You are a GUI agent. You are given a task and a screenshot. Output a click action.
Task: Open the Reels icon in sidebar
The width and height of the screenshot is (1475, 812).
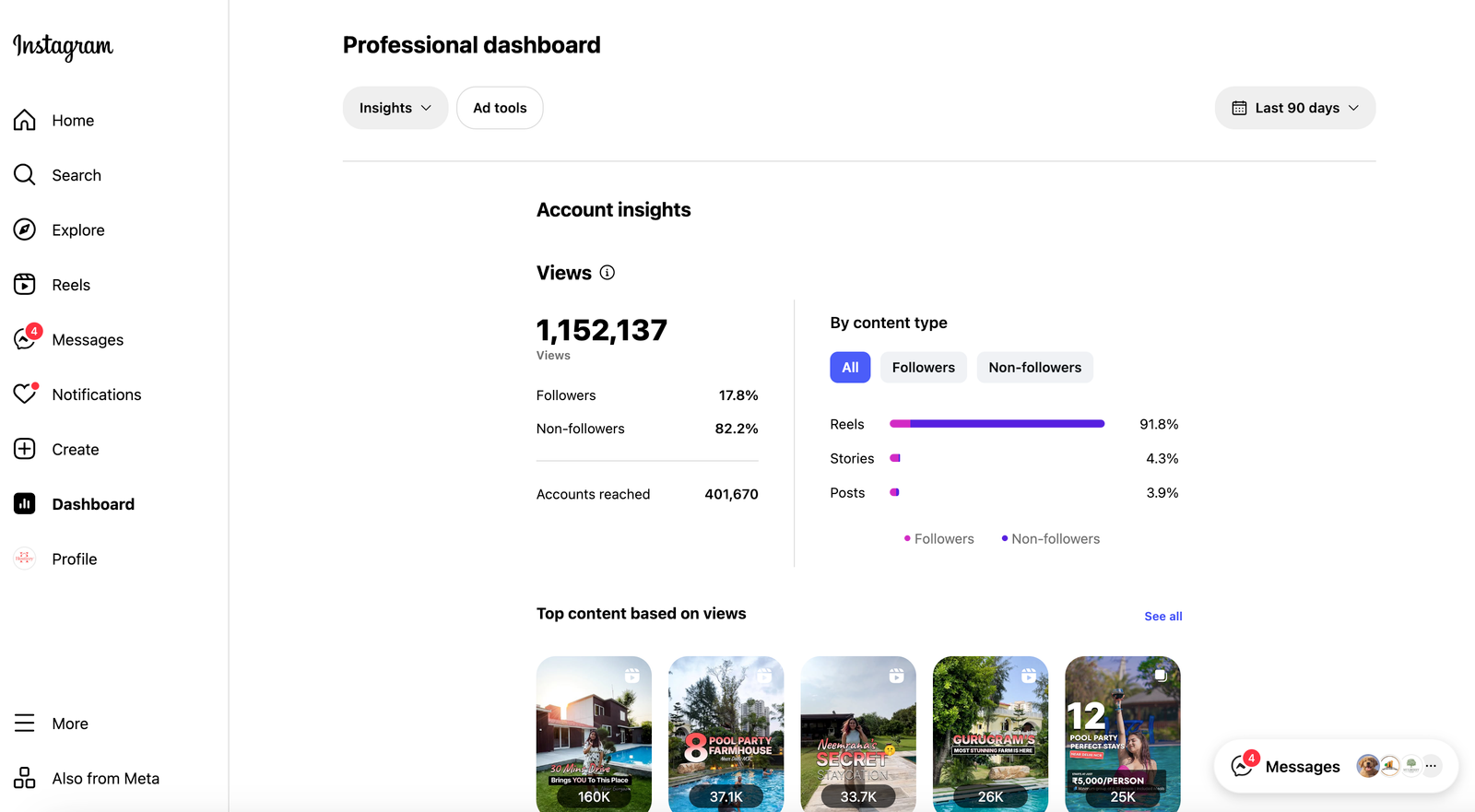click(x=25, y=285)
